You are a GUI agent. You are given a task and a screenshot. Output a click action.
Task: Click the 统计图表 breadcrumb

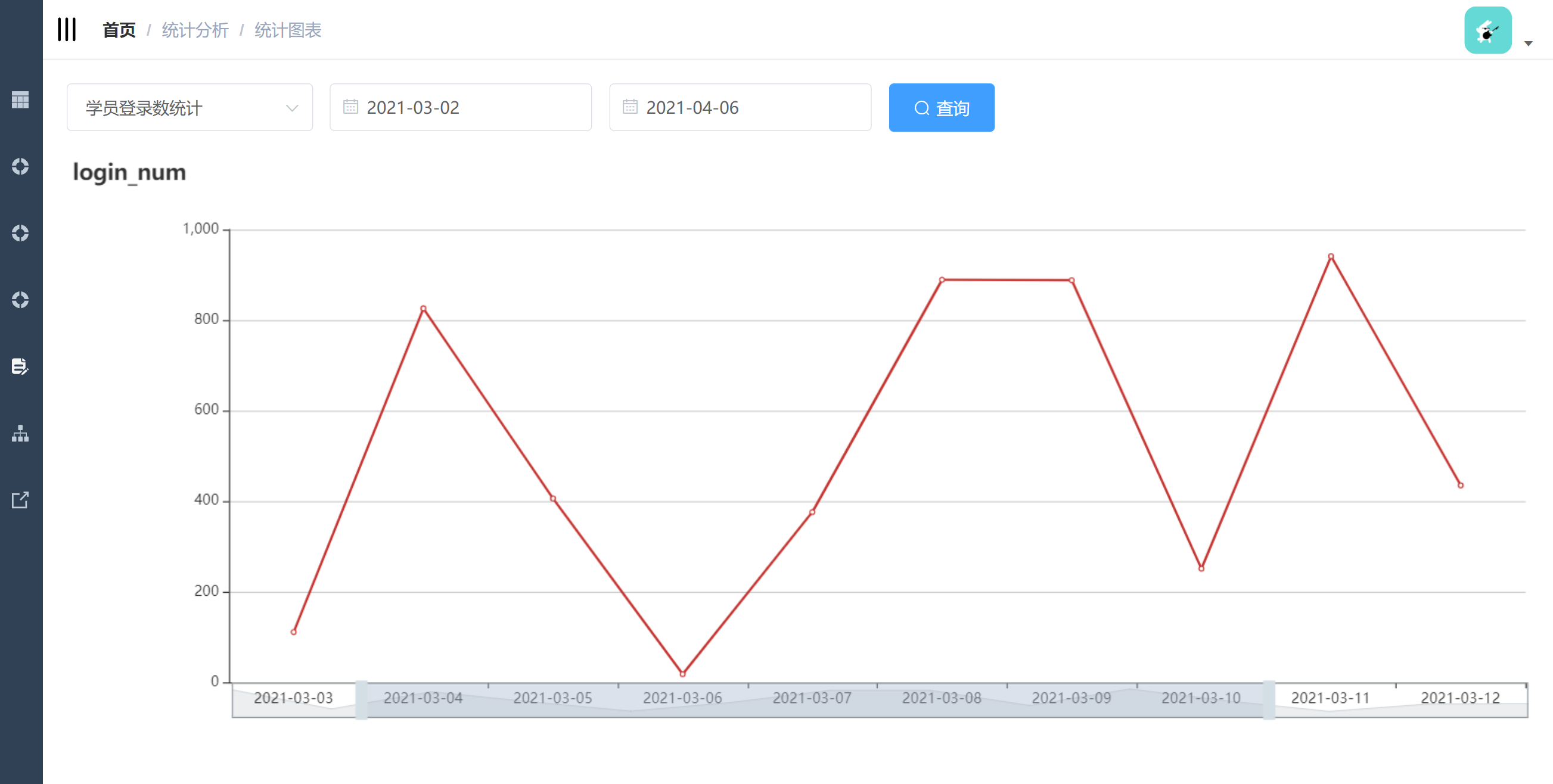click(288, 30)
